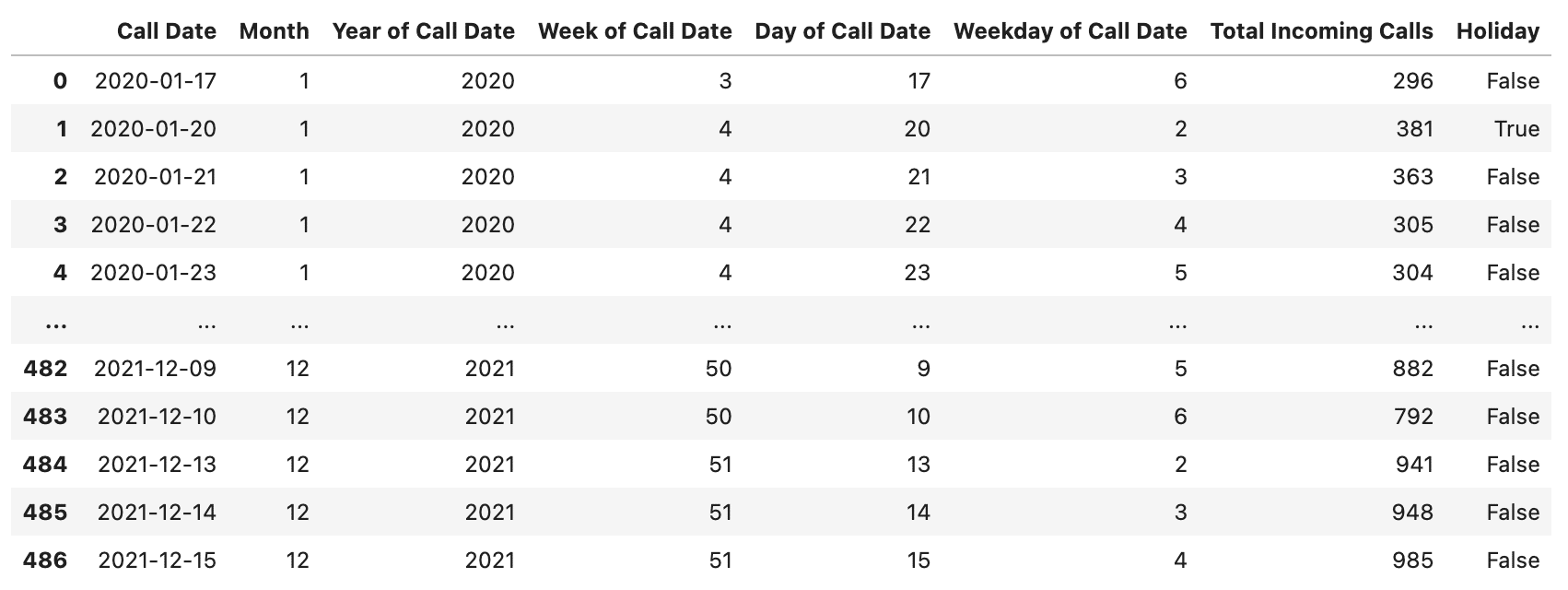Click the True value in Holiday column
This screenshot has height=590, width=1568.
[x=1516, y=129]
